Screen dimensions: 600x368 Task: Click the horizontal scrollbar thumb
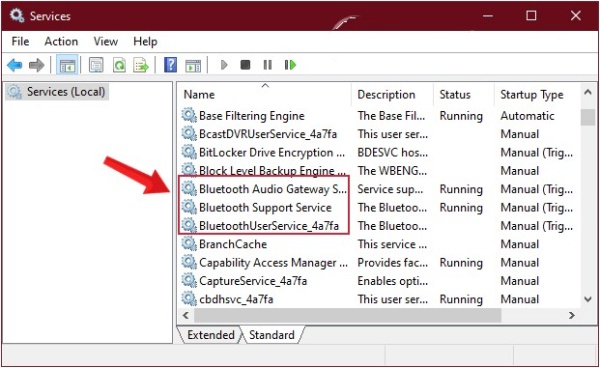347,315
